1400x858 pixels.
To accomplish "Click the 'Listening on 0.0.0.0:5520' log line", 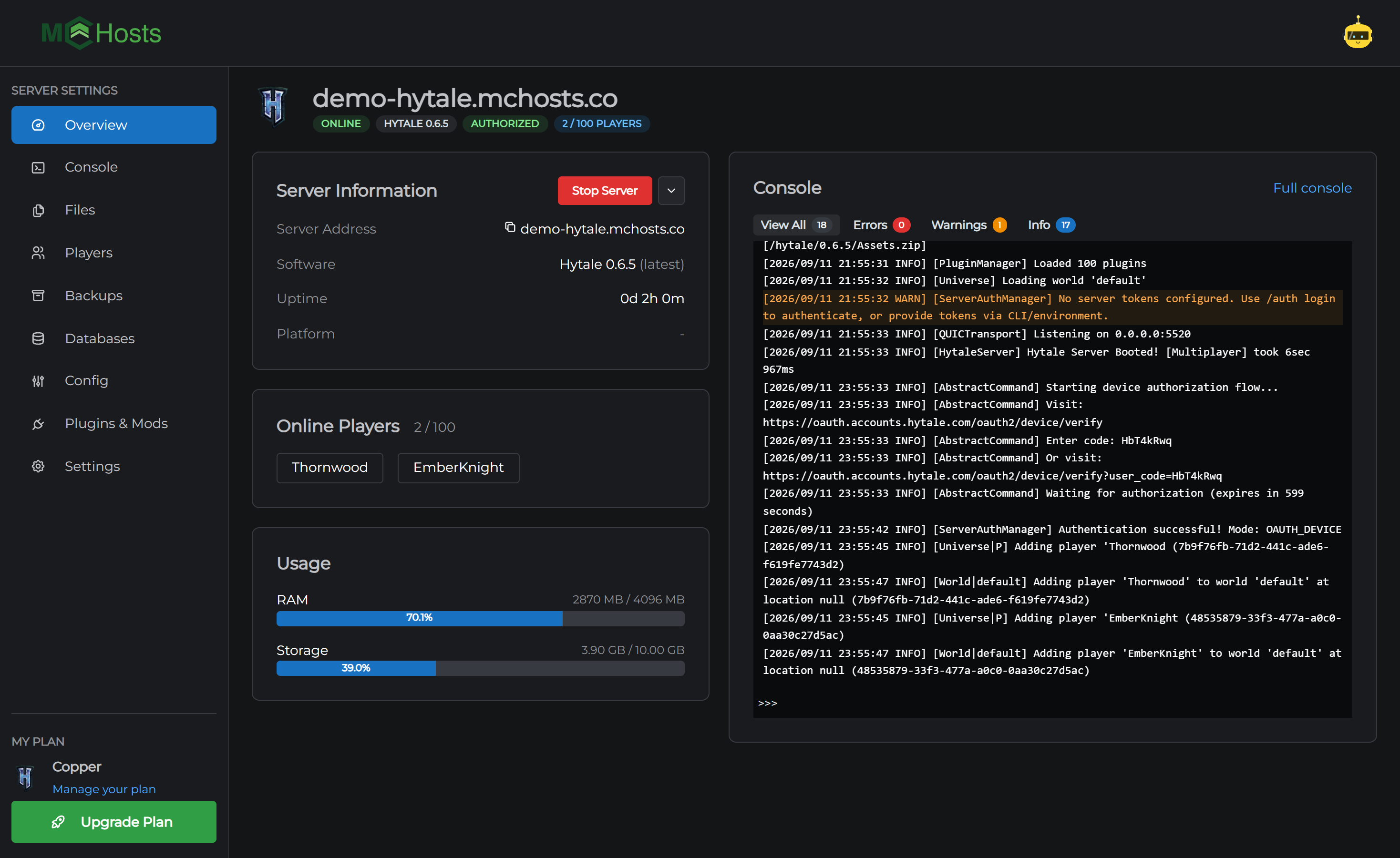I will point(977,334).
